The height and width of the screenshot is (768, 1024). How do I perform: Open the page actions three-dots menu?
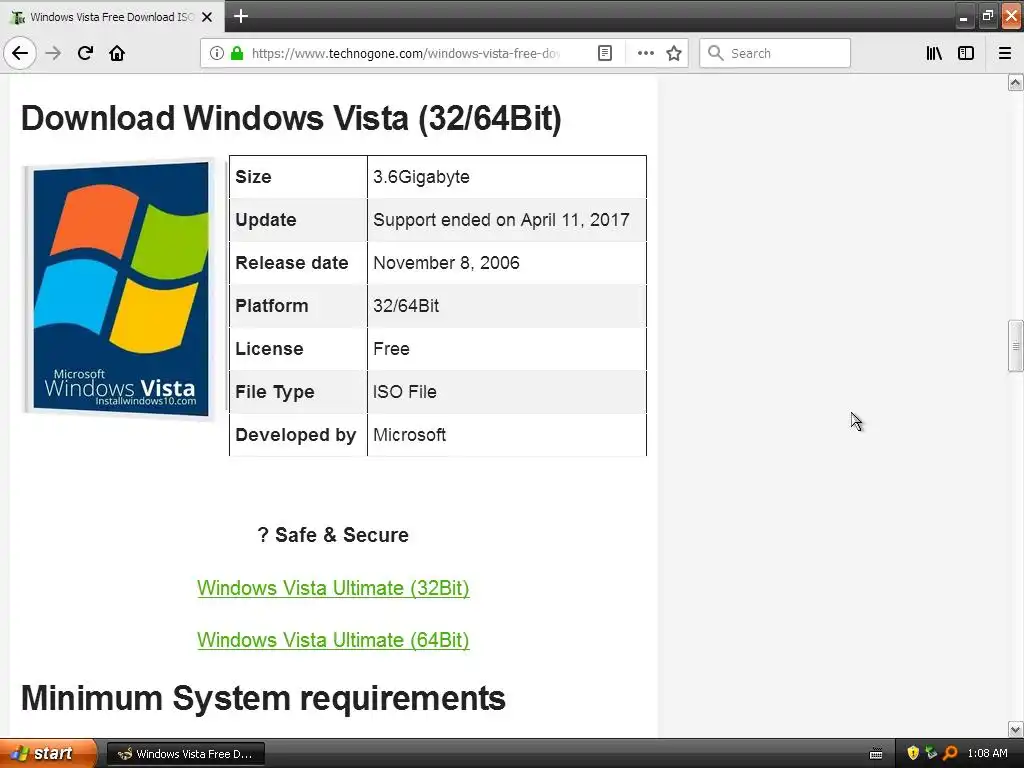645,54
